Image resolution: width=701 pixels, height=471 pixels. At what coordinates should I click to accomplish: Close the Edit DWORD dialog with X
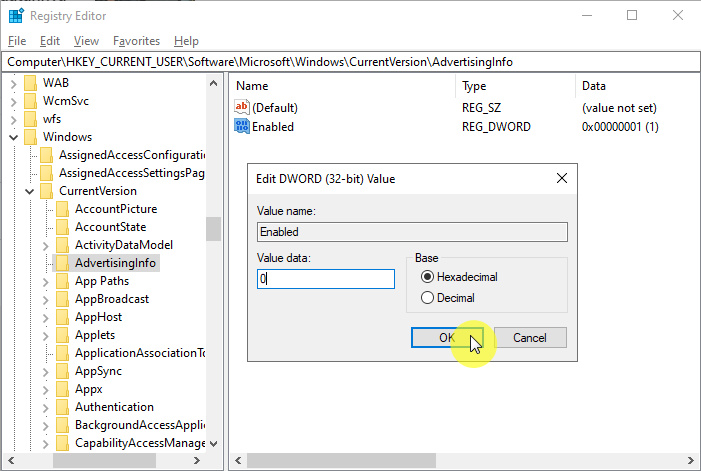(x=561, y=179)
